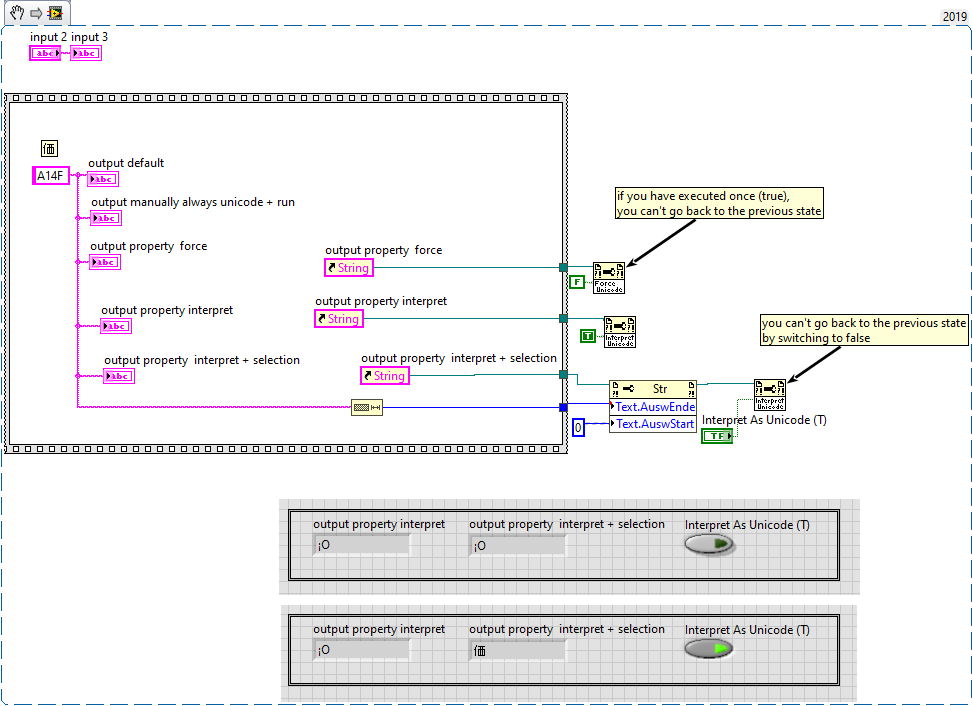Image resolution: width=973 pixels, height=706 pixels.
Task: Toggle the True boolean constant
Action: 587,336
